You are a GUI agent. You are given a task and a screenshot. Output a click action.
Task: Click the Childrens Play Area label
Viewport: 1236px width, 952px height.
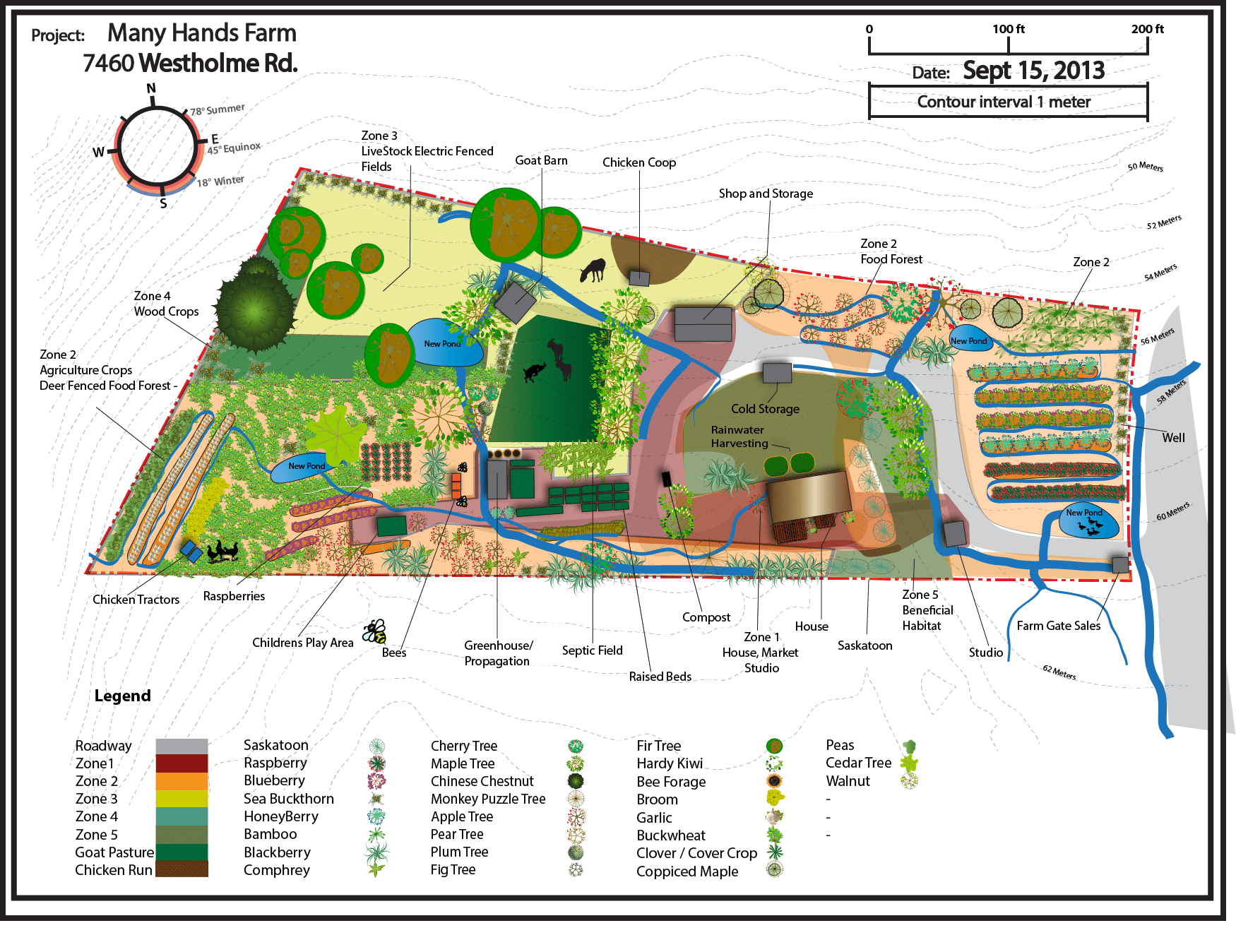tap(302, 643)
